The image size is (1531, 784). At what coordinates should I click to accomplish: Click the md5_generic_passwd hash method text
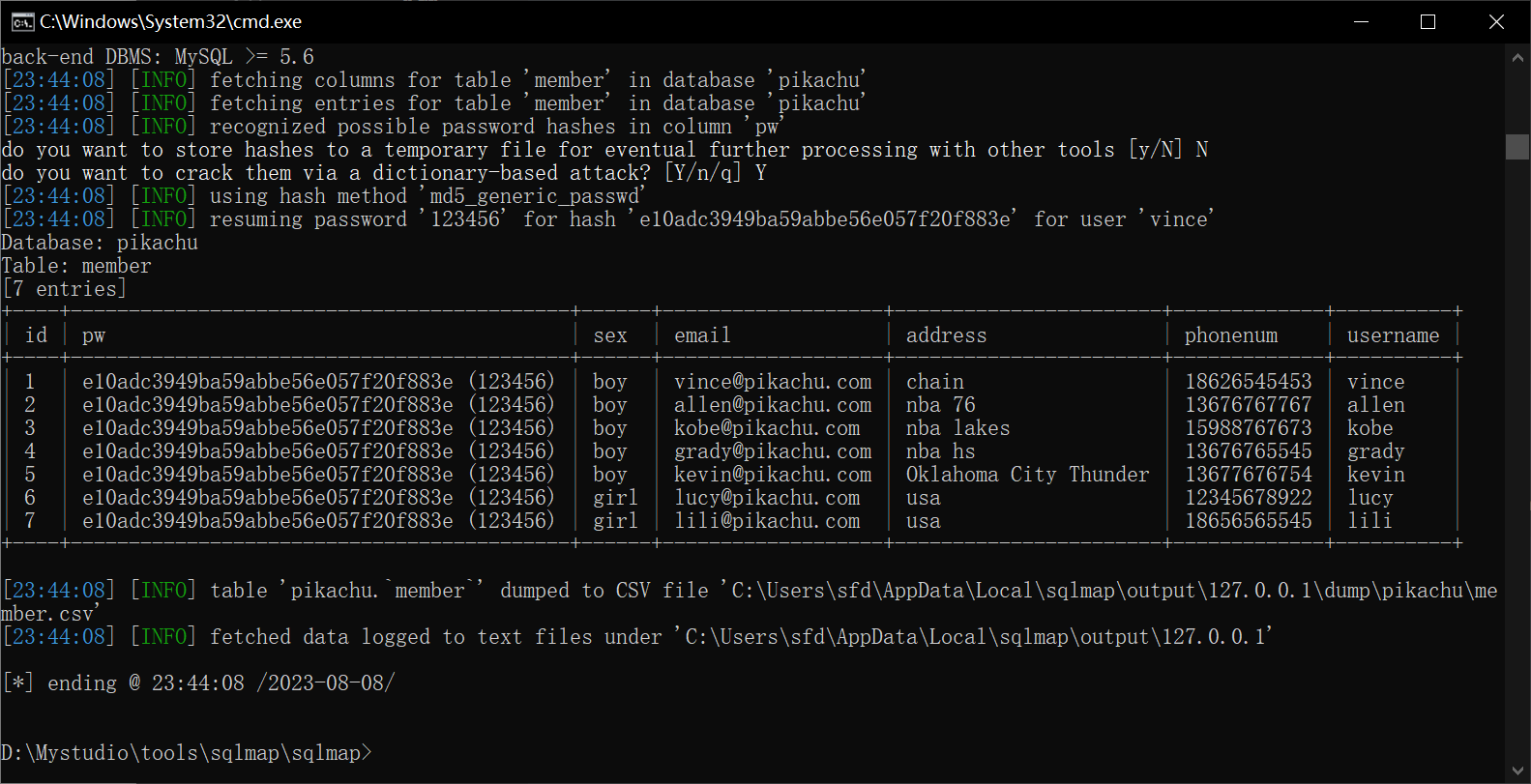pos(534,196)
